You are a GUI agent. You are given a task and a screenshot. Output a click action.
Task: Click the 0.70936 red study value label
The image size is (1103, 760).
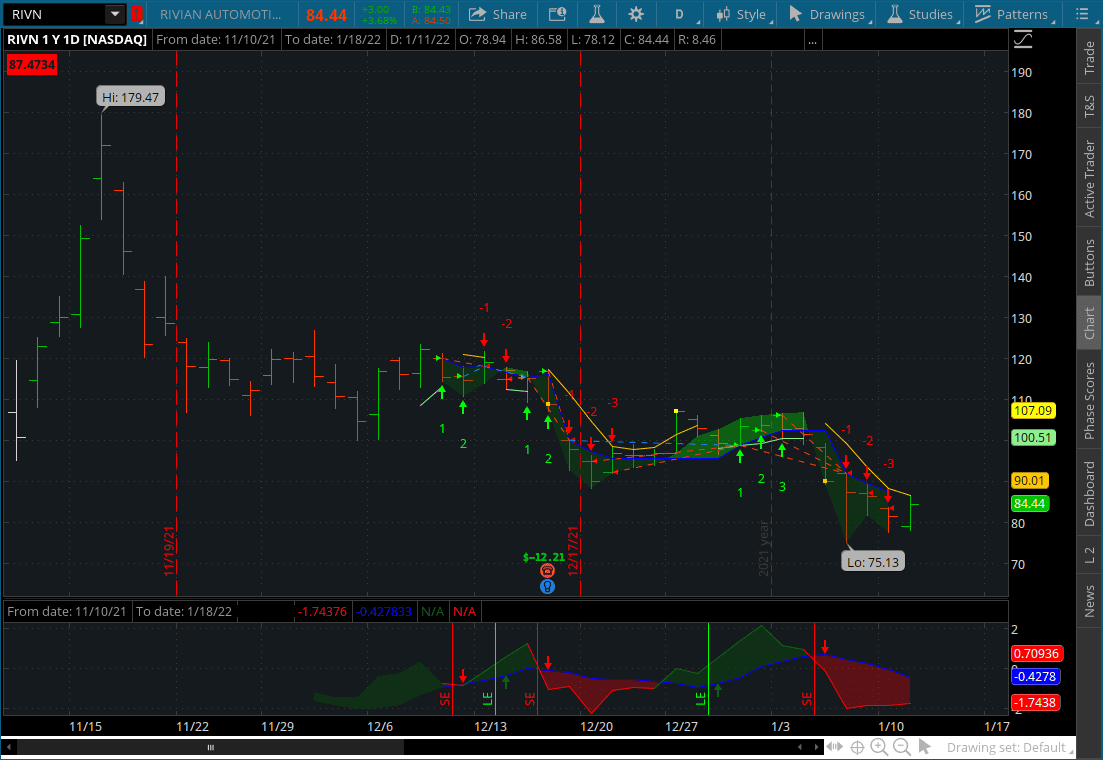click(1036, 654)
